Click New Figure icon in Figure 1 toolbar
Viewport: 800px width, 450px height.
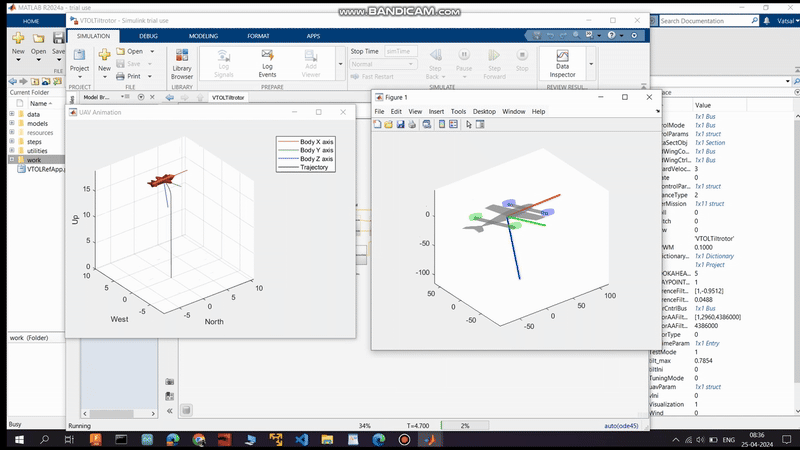(x=378, y=125)
